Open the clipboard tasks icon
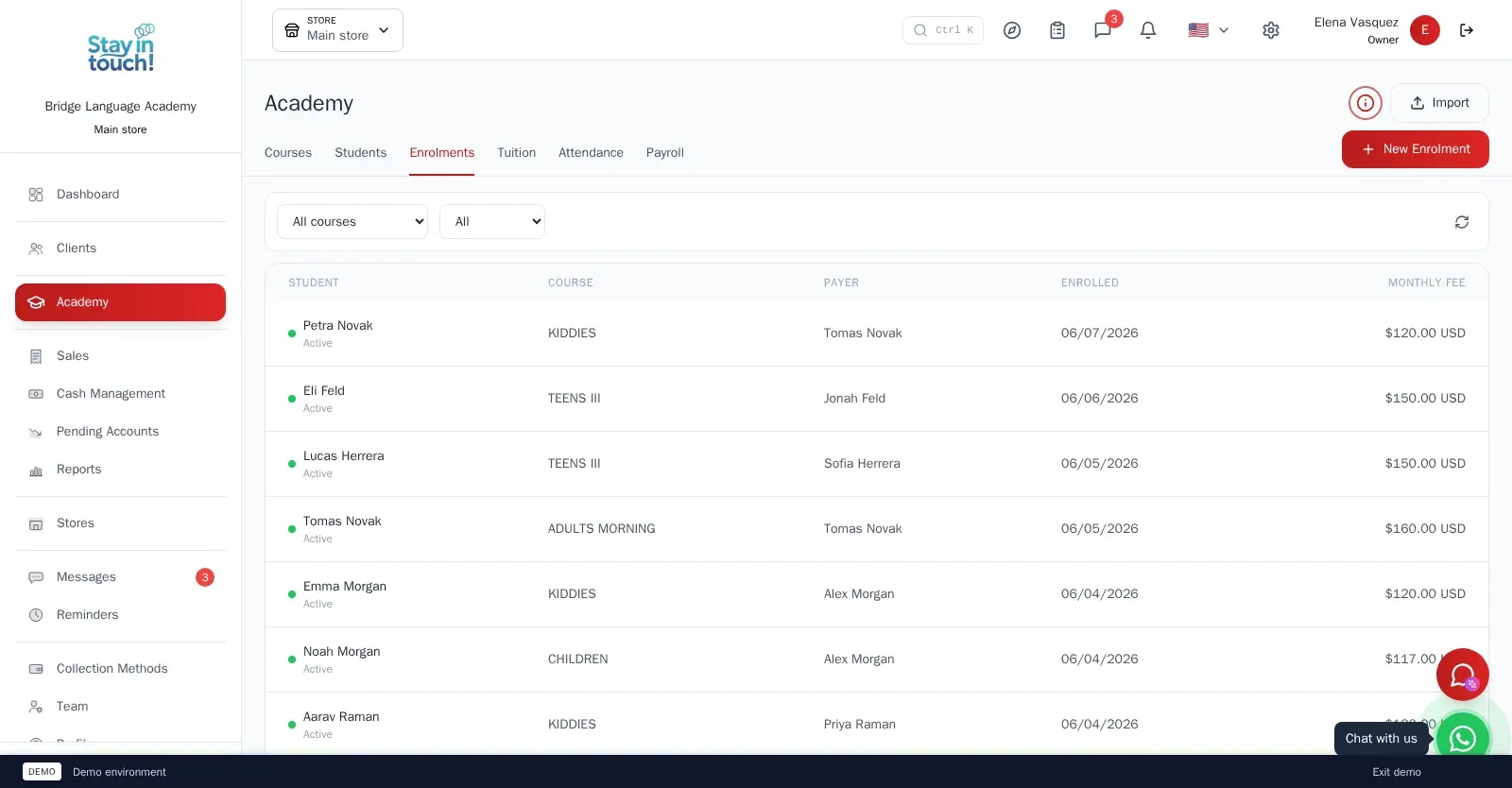The image size is (1512, 788). point(1057,30)
